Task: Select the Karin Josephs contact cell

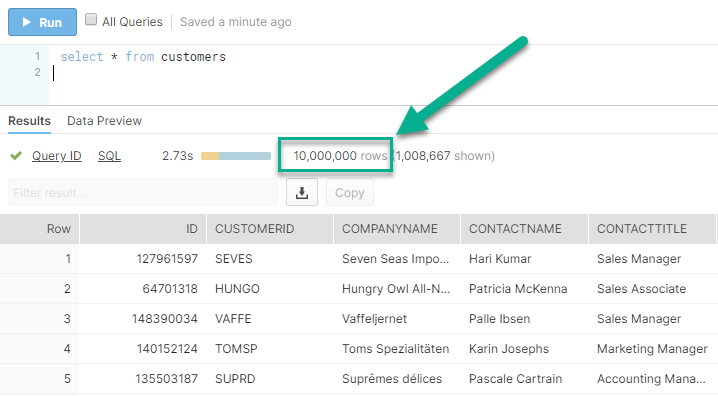Action: pyautogui.click(x=524, y=349)
